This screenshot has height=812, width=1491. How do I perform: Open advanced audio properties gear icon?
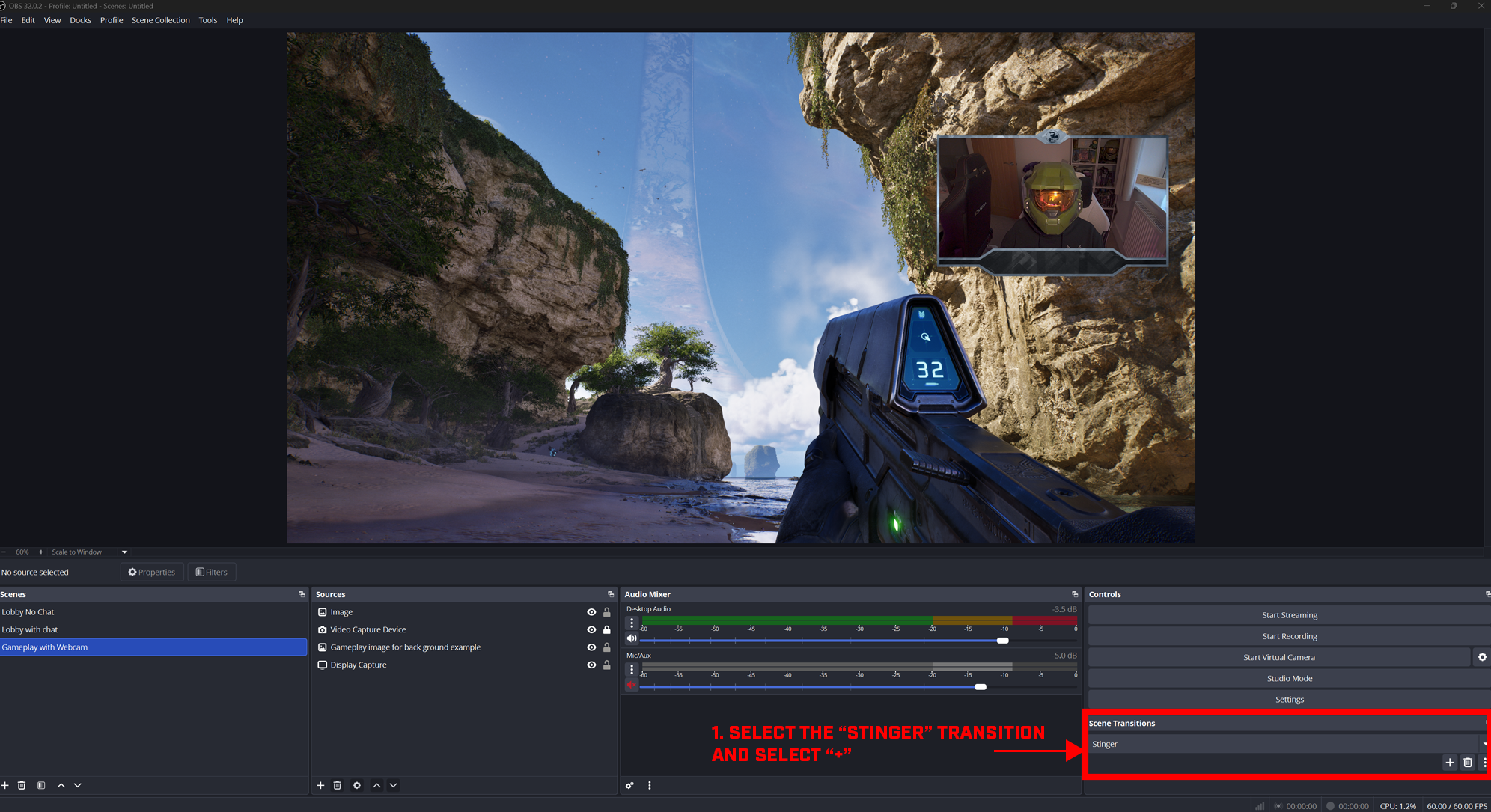[630, 785]
